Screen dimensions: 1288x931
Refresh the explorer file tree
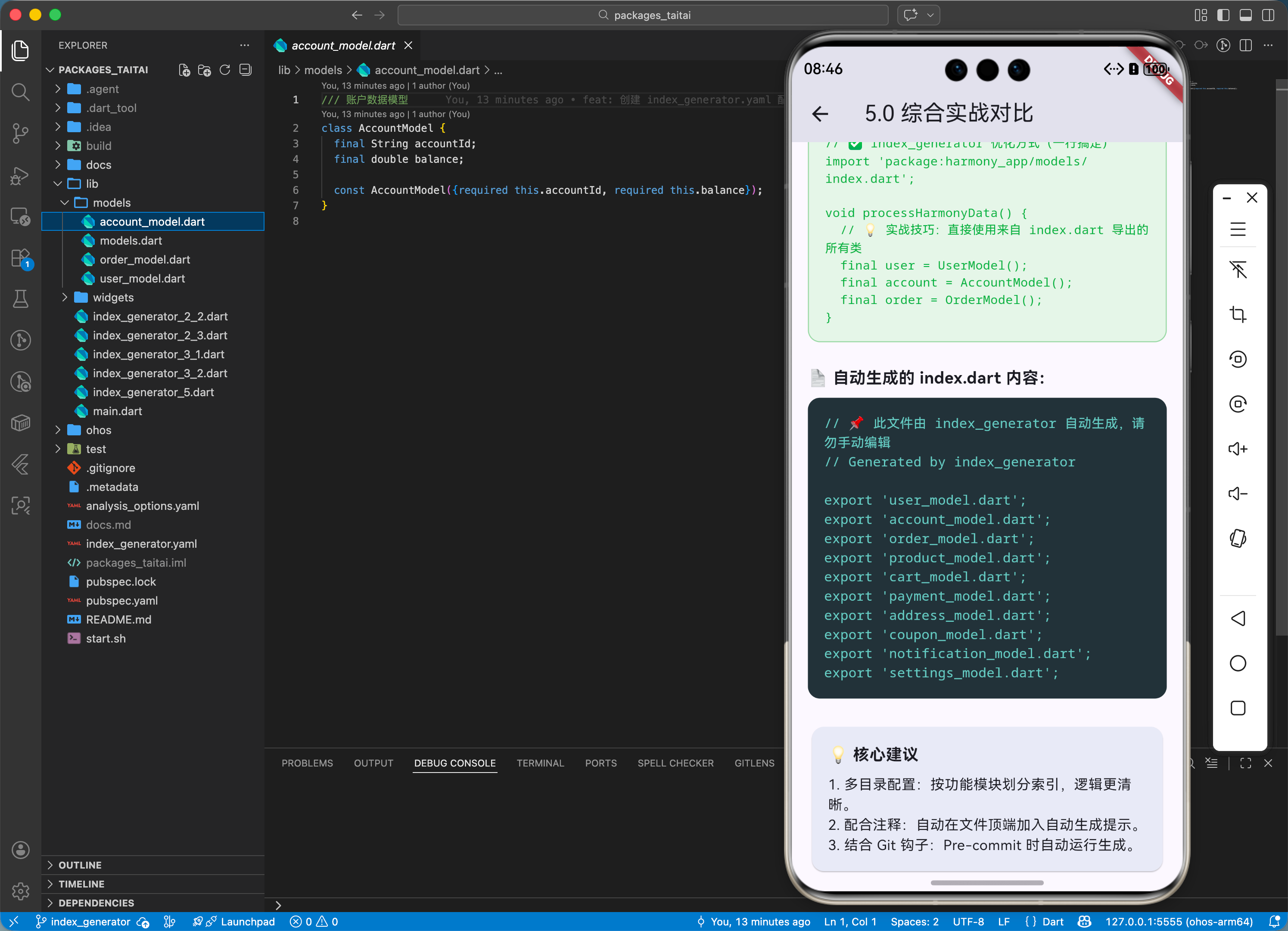[x=225, y=70]
